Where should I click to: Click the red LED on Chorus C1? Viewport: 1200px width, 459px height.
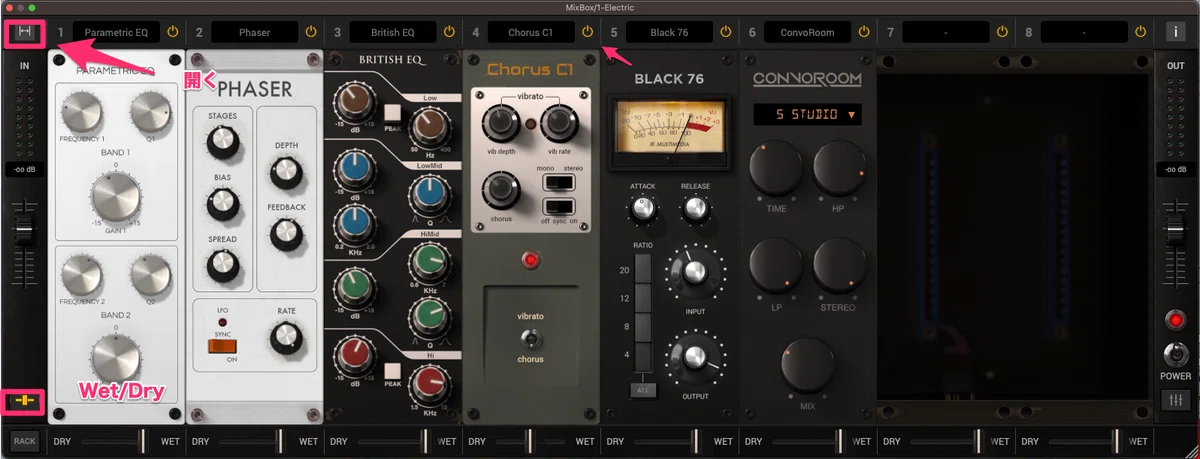[530, 262]
